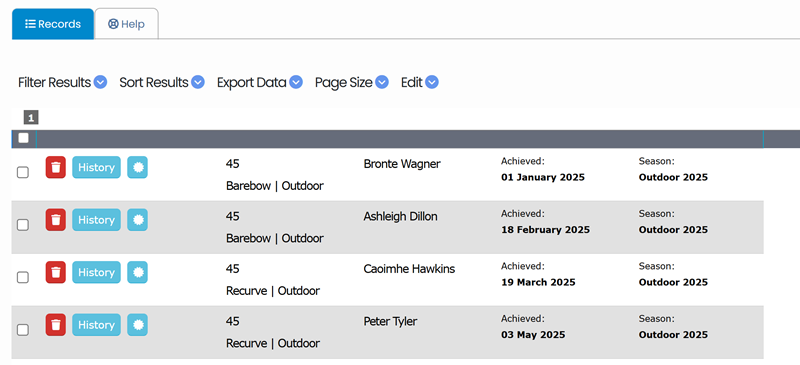Screen dimensions: 800x365
Task: View History for Bronte Wagner
Action: coord(96,167)
